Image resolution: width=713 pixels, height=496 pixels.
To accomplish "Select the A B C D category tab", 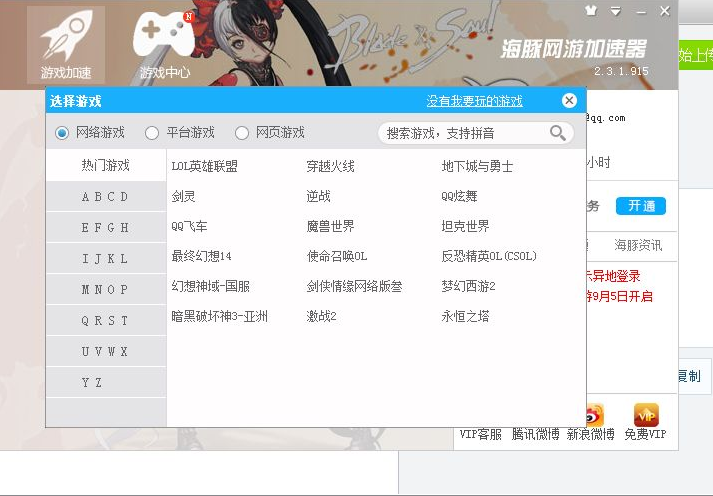I will point(106,196).
